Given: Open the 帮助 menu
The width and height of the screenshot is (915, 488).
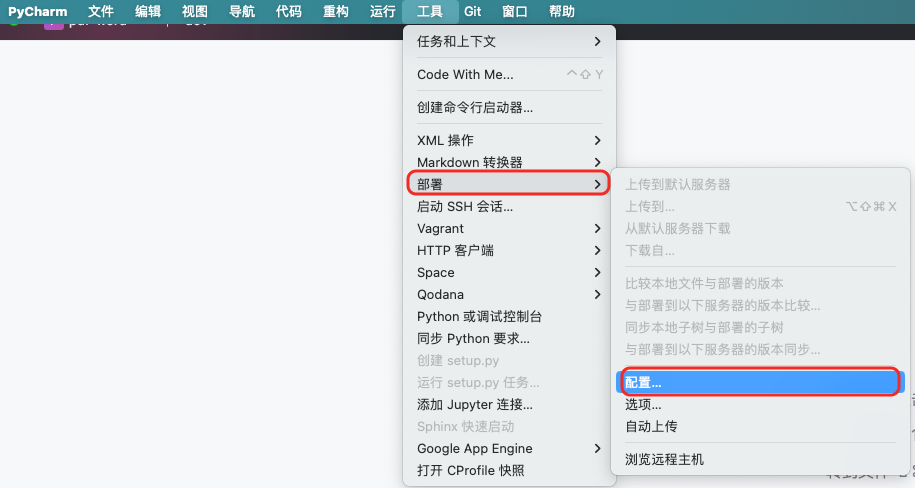Looking at the screenshot, I should coord(561,11).
